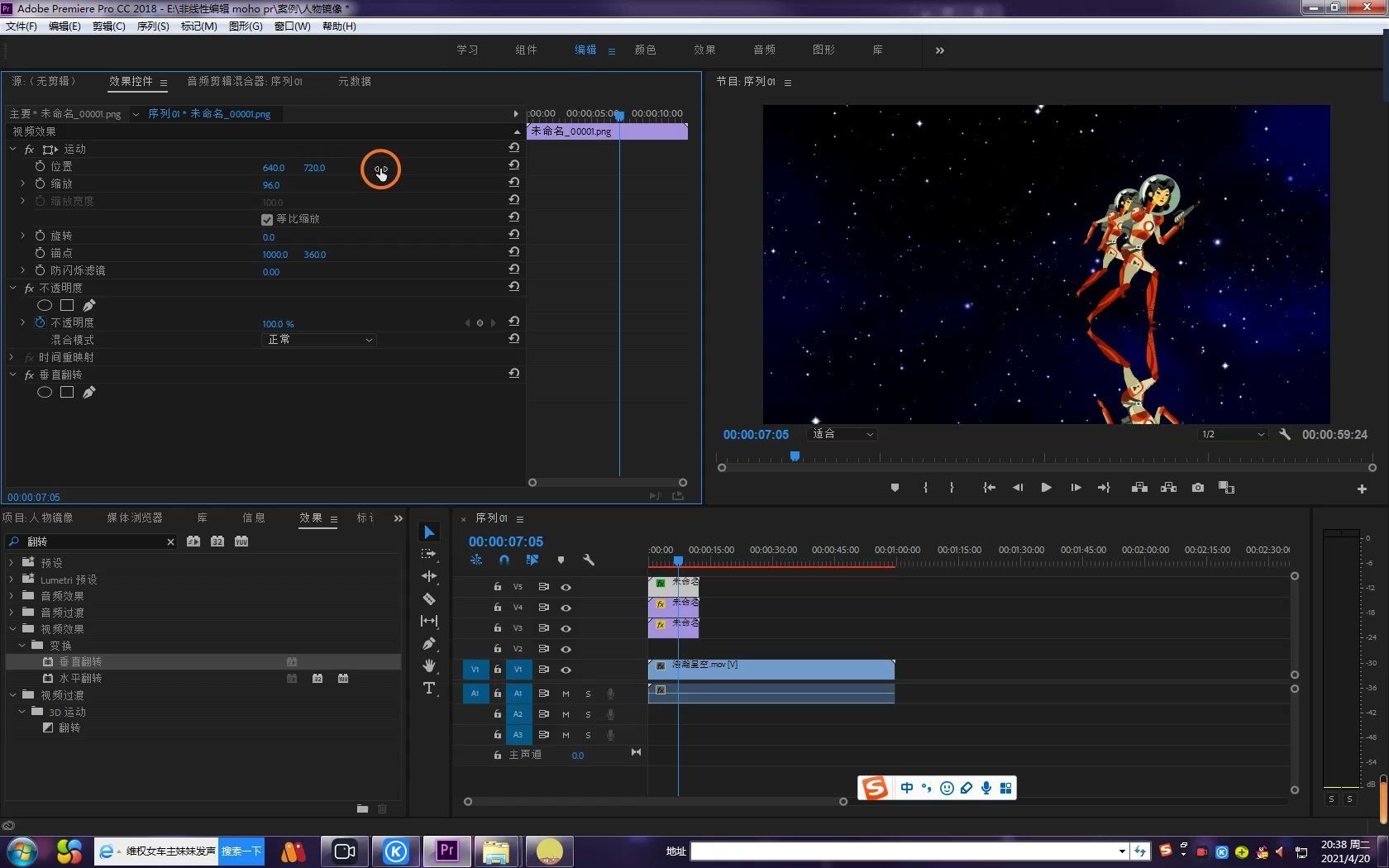The width and height of the screenshot is (1389, 868).
Task: Click the Program monitor playhead marker
Action: 795,456
